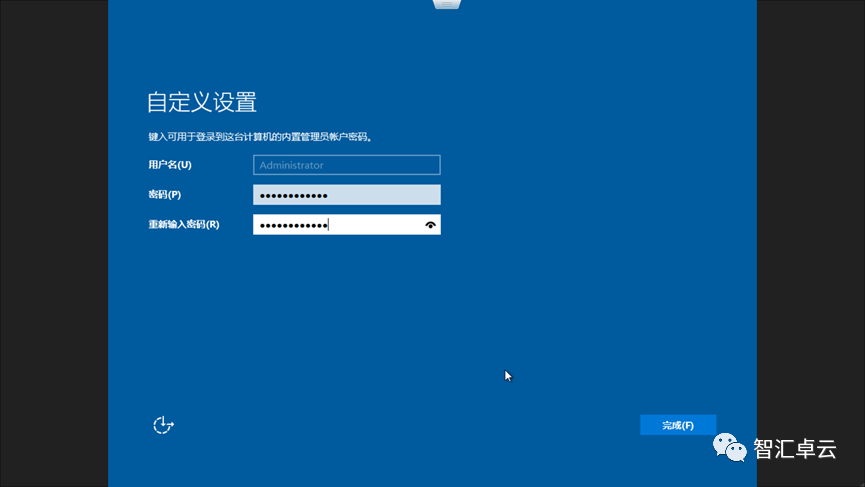Focus the 重新输入密码(R) field
The height and width of the screenshot is (487, 865).
point(346,224)
